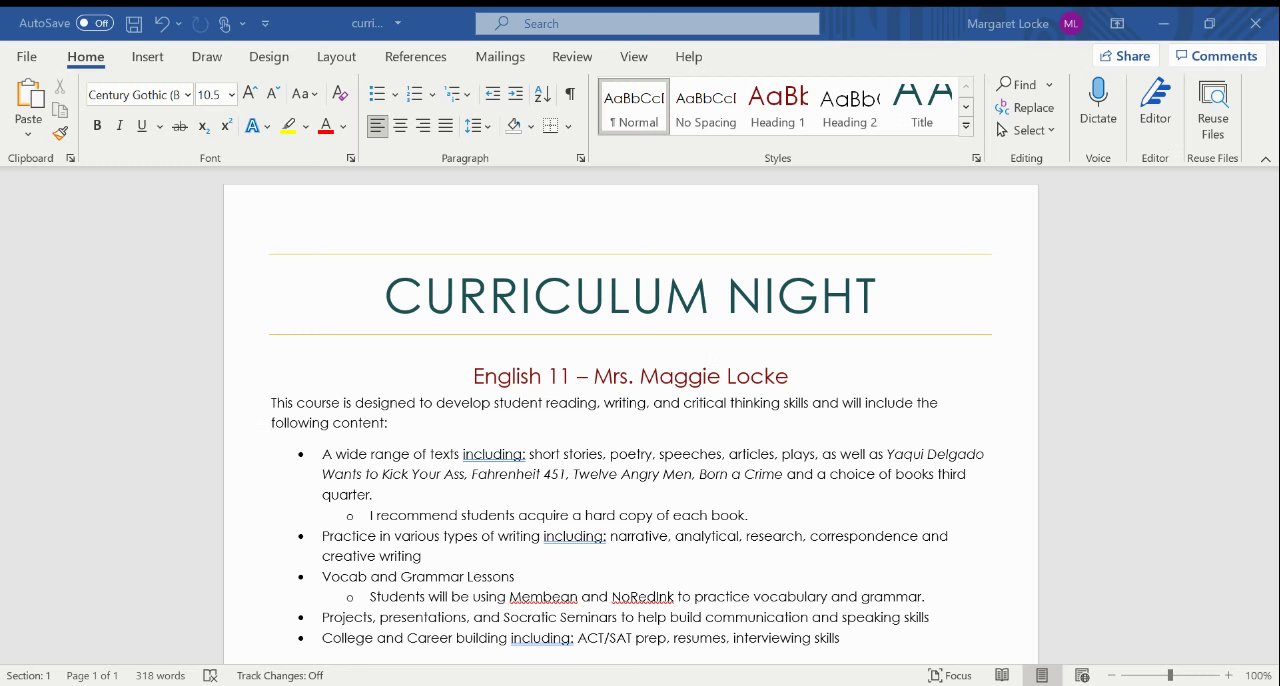Align text to the right
This screenshot has width=1280, height=686.
[423, 126]
